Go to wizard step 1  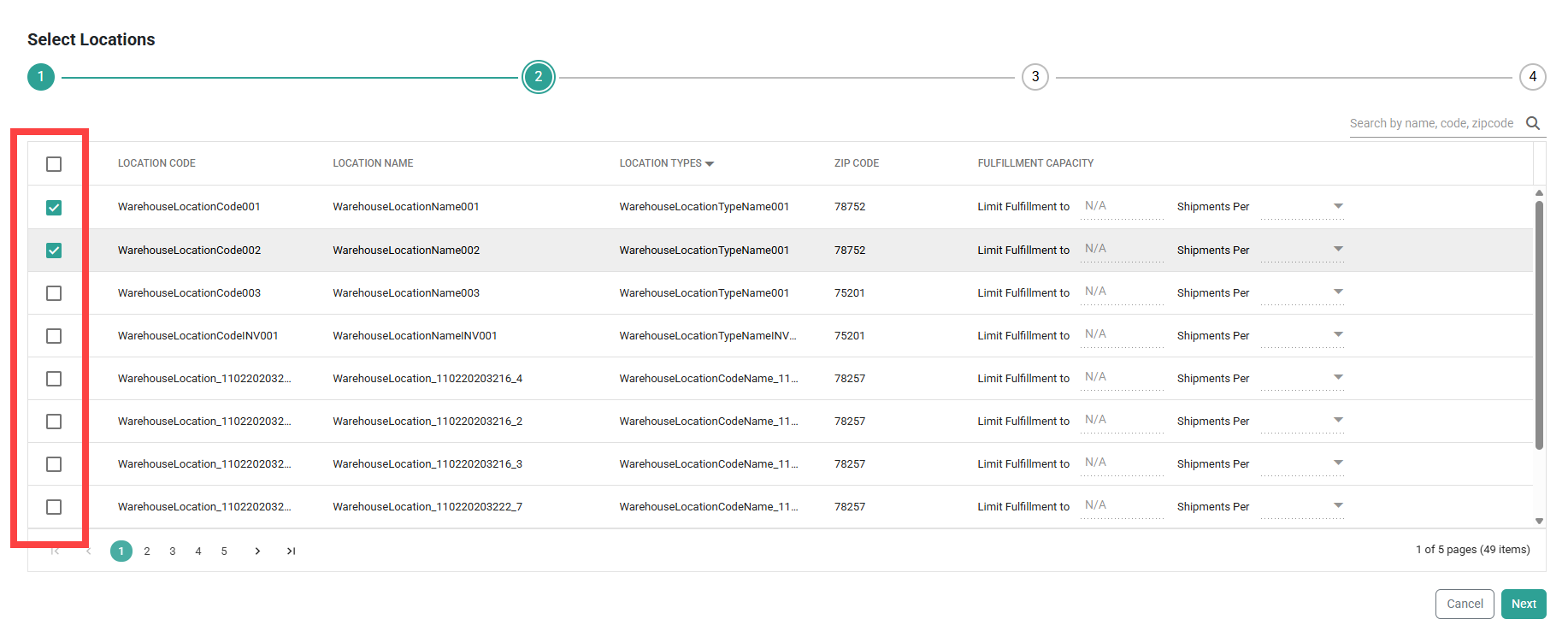click(x=41, y=77)
